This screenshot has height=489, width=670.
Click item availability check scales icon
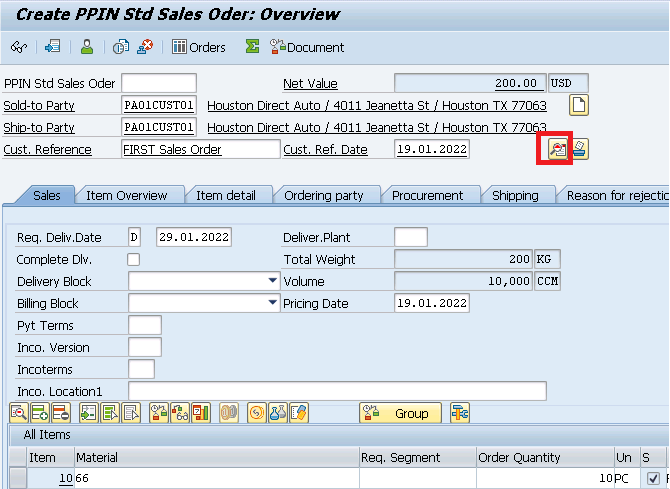pos(159,413)
